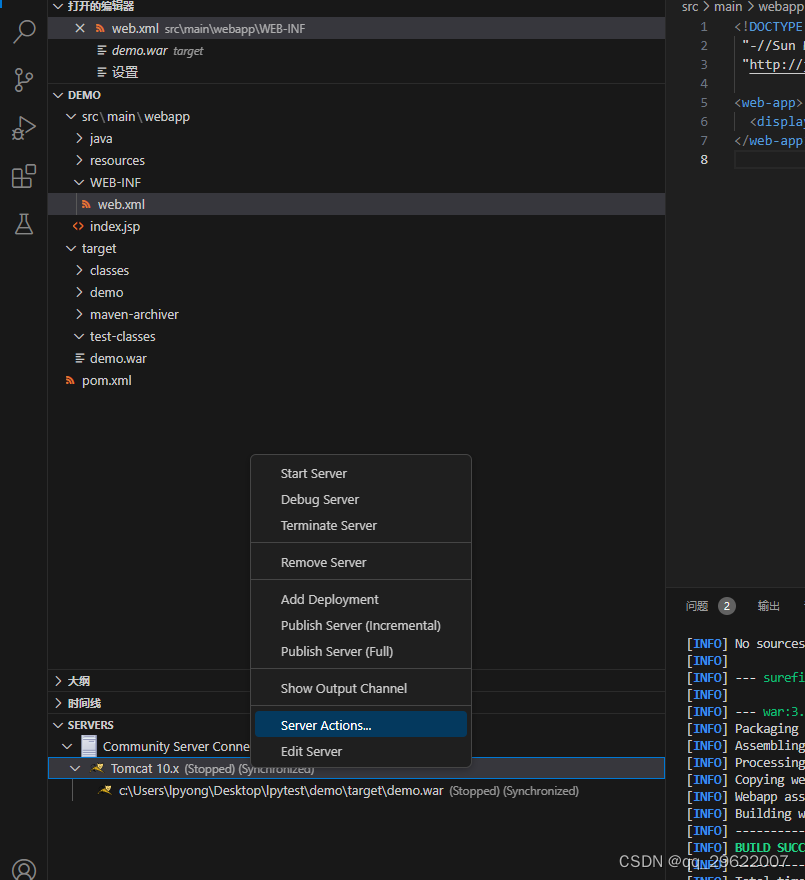Image resolution: width=805 pixels, height=880 pixels.
Task: Choose Show Output Channel entry
Action: 360,688
